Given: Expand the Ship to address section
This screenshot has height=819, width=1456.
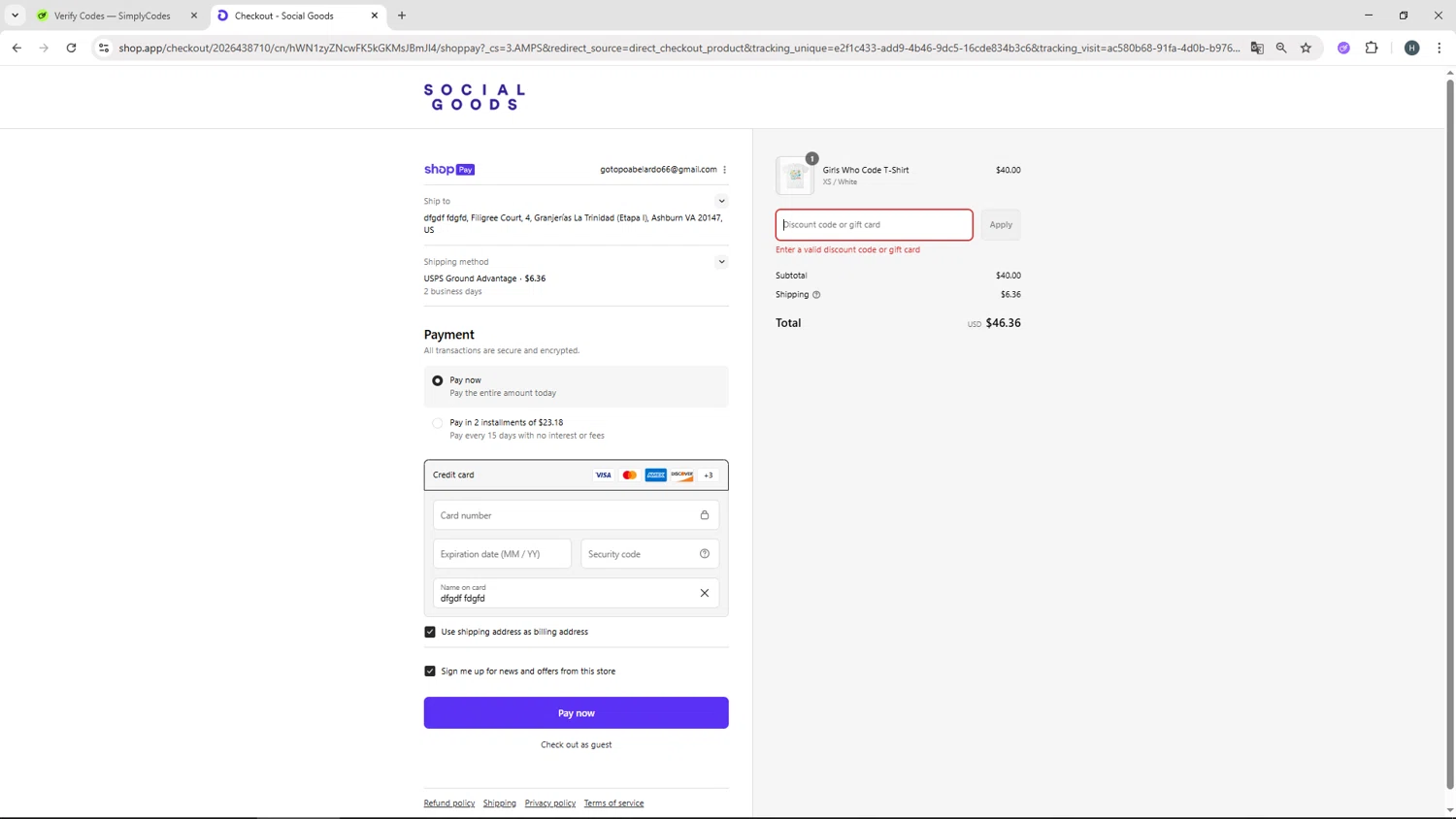Looking at the screenshot, I should pos(721,201).
